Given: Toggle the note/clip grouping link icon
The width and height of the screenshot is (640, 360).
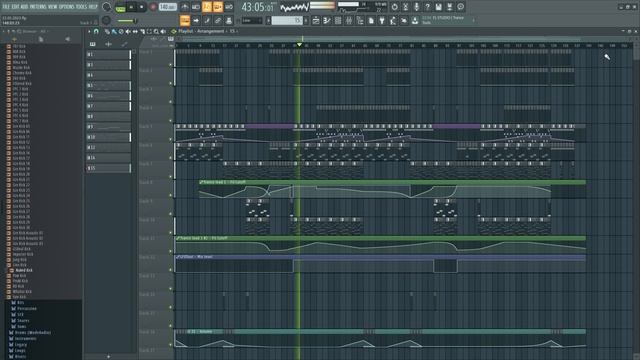Looking at the screenshot, I should [x=218, y=20].
